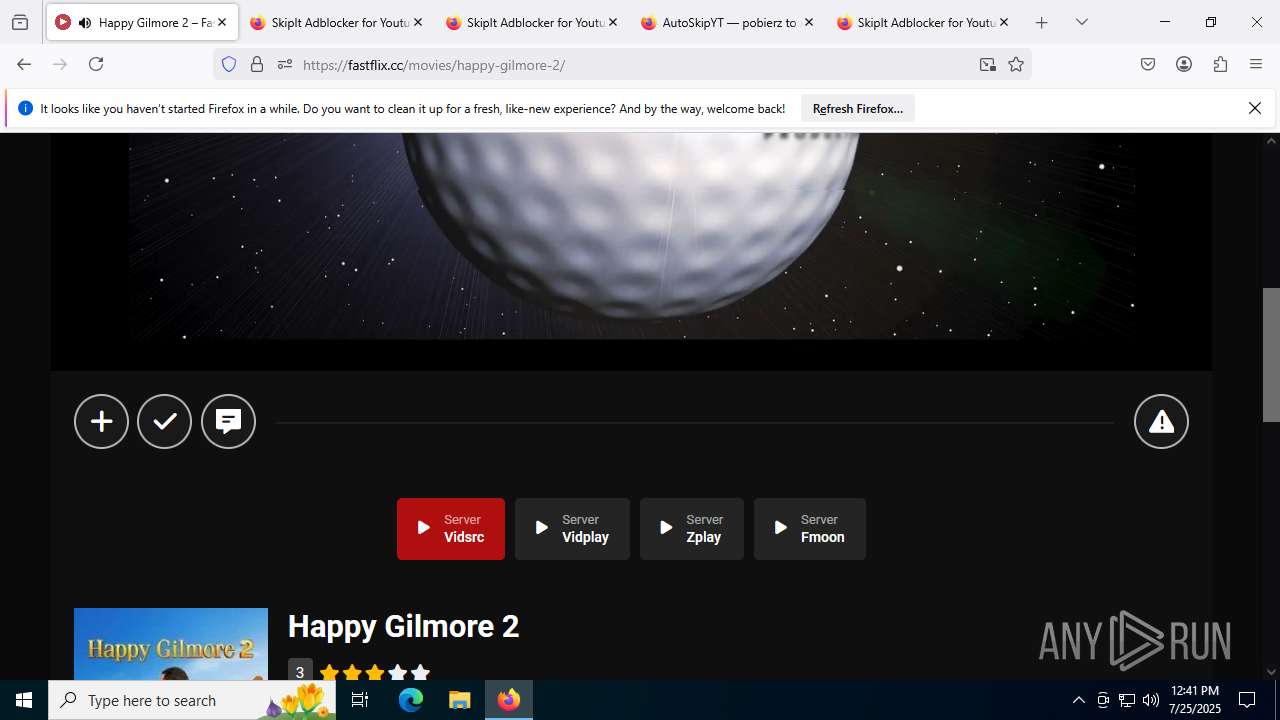Select Server Vidplay
1280x720 pixels.
(572, 529)
